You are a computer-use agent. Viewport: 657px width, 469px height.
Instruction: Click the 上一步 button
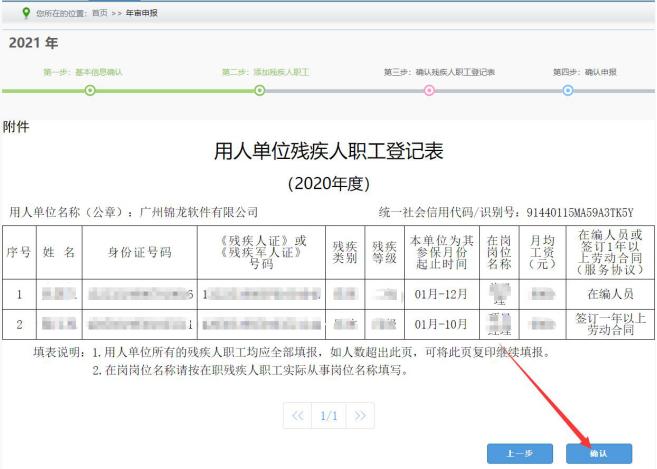coord(520,453)
